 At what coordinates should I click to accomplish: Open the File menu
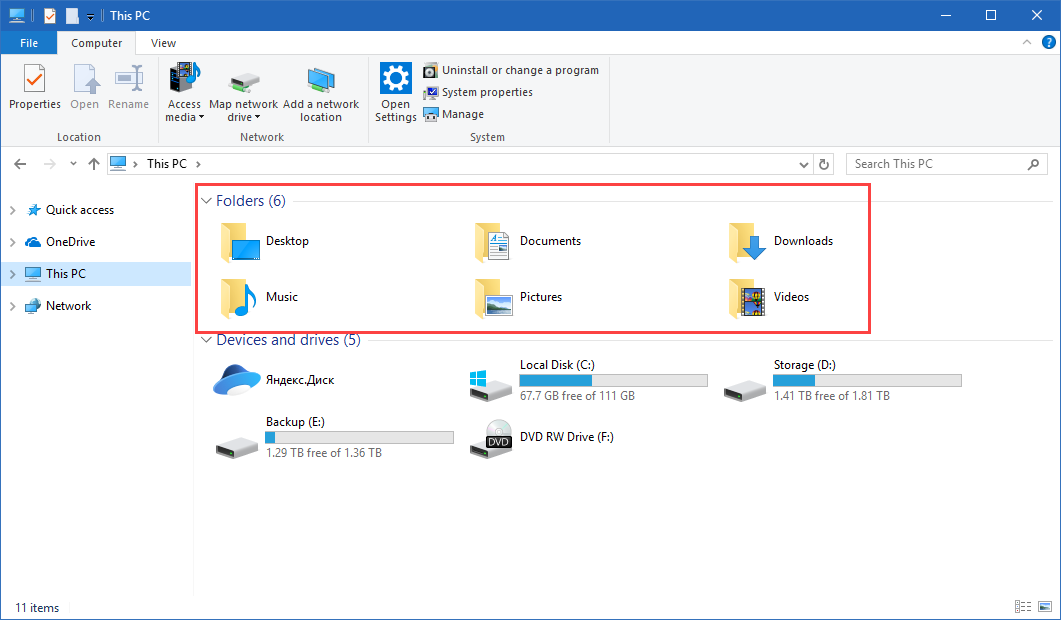[28, 43]
